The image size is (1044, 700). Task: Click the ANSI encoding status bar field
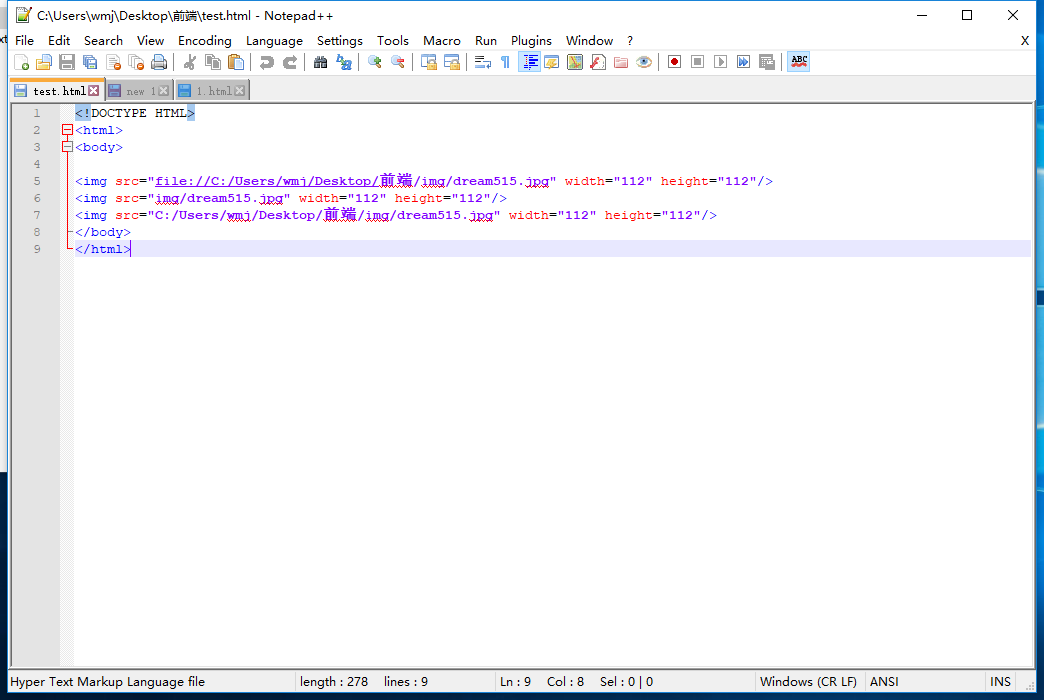884,682
